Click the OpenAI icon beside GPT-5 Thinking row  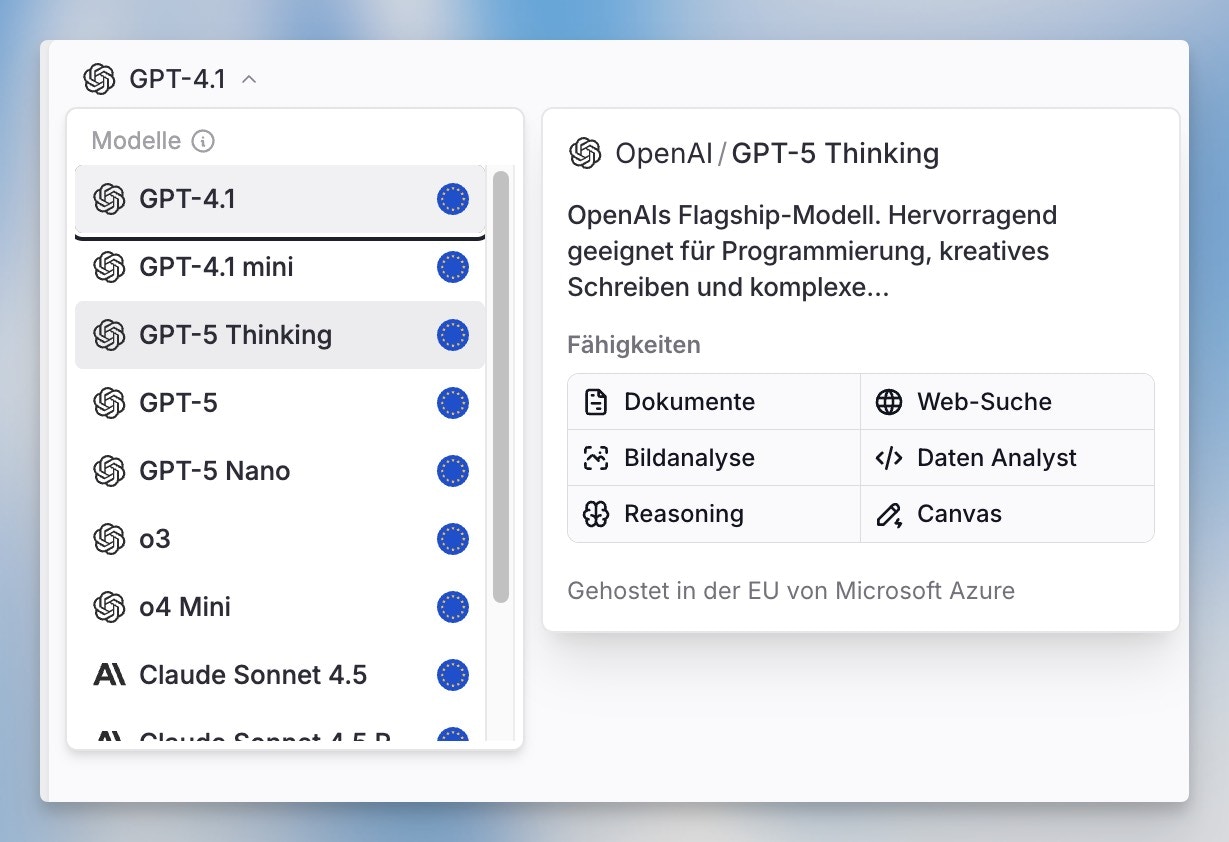(x=109, y=335)
